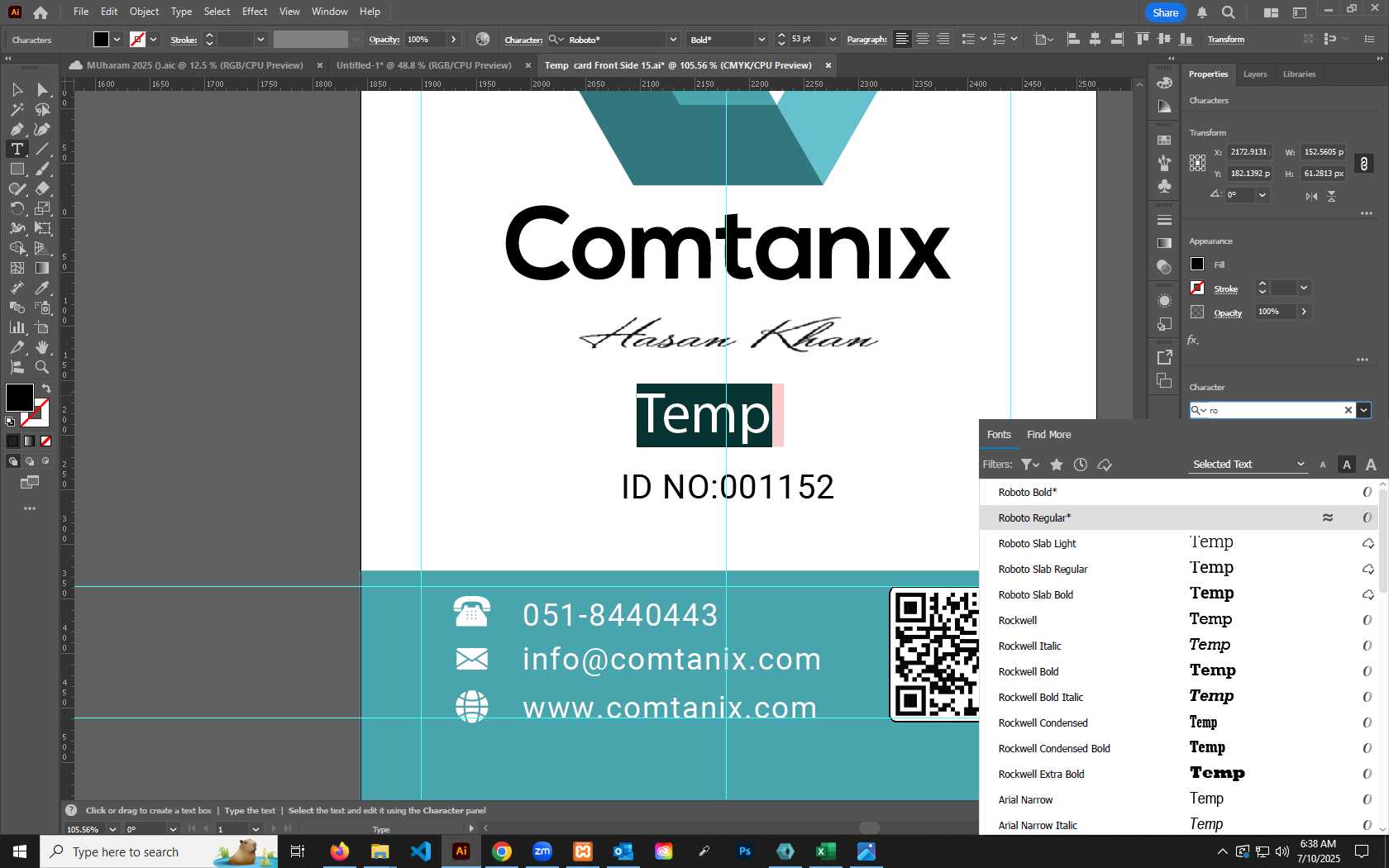Clear the font search field

pos(1348,410)
